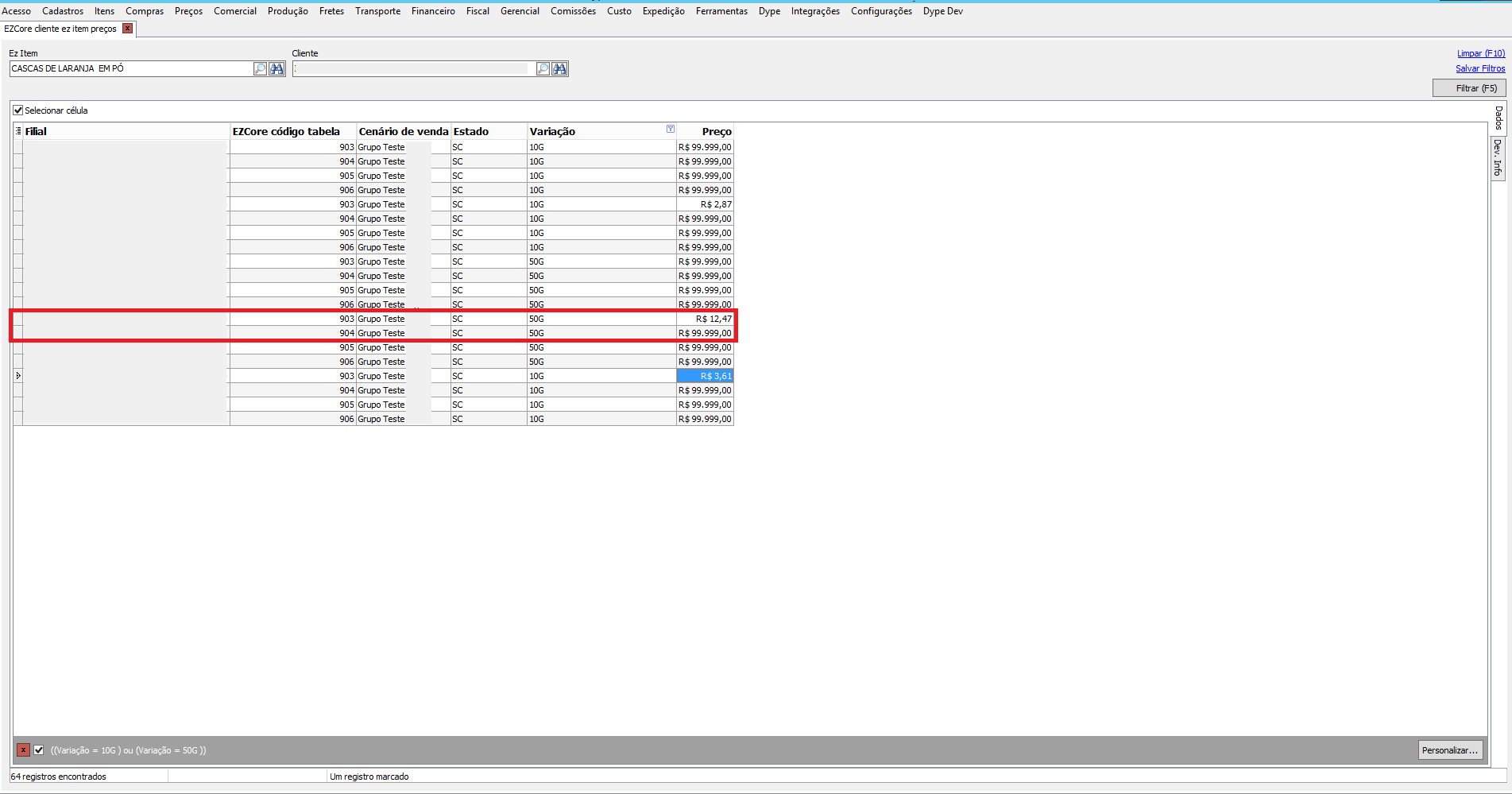This screenshot has height=794, width=1512.
Task: Sort by EZCore código tabela column header
Action: click(x=293, y=131)
